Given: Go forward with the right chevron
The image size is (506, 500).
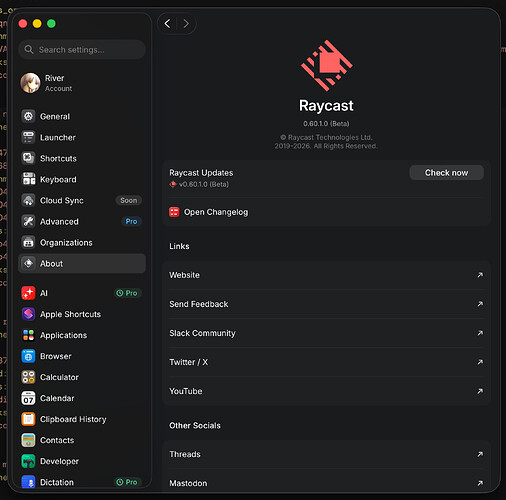Looking at the screenshot, I should (x=186, y=23).
